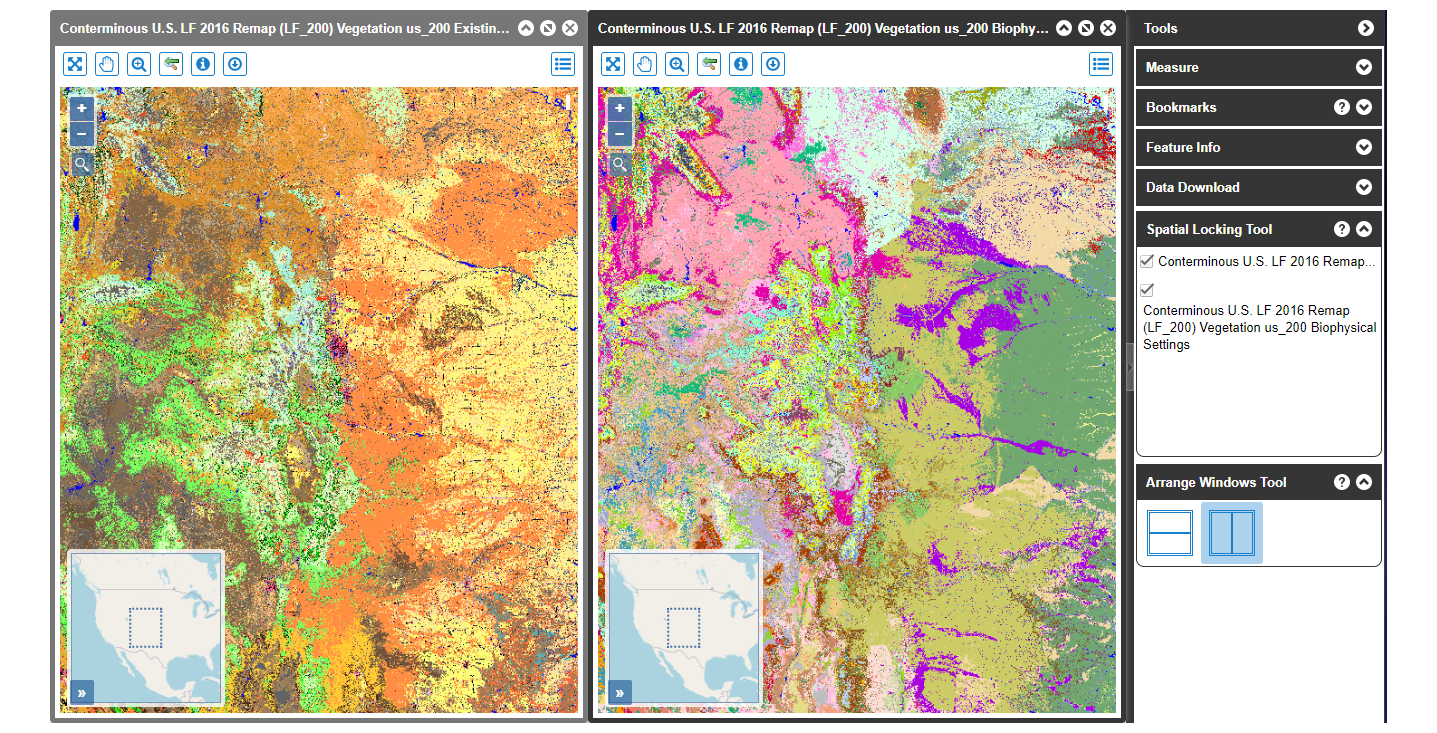This screenshot has width=1437, height=733.
Task: Select the pan hand tool in right map
Action: 645,65
